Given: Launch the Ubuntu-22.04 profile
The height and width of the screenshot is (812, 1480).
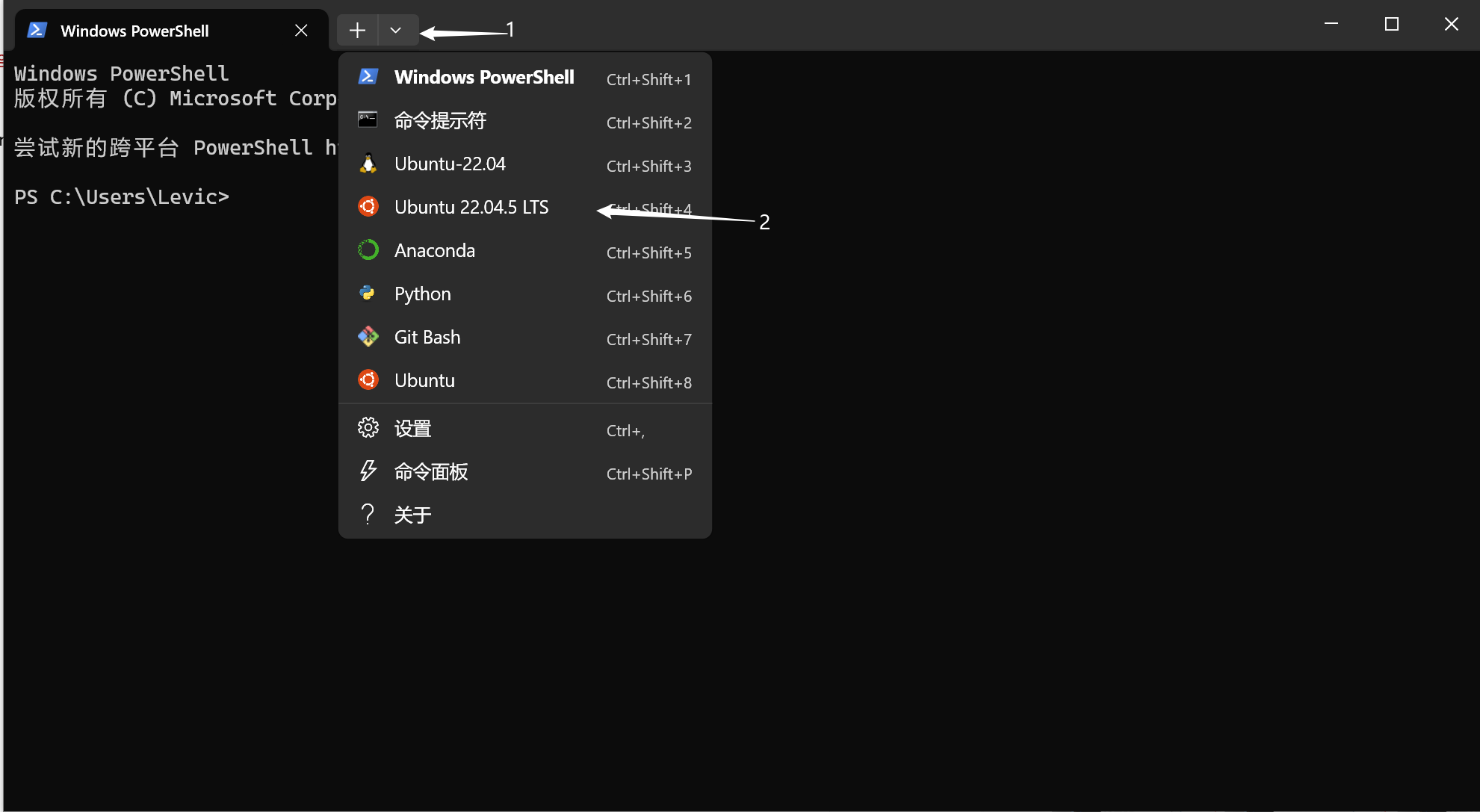Looking at the screenshot, I should (525, 164).
